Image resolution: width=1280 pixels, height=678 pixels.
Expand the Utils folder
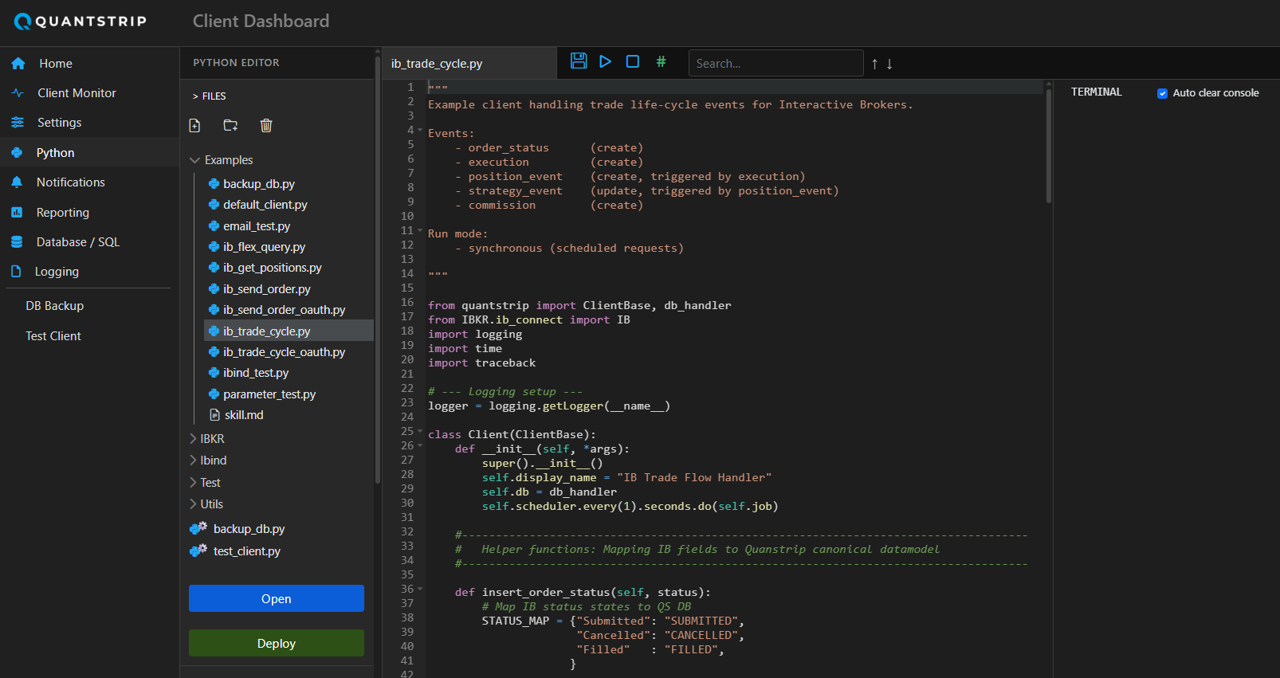[193, 503]
